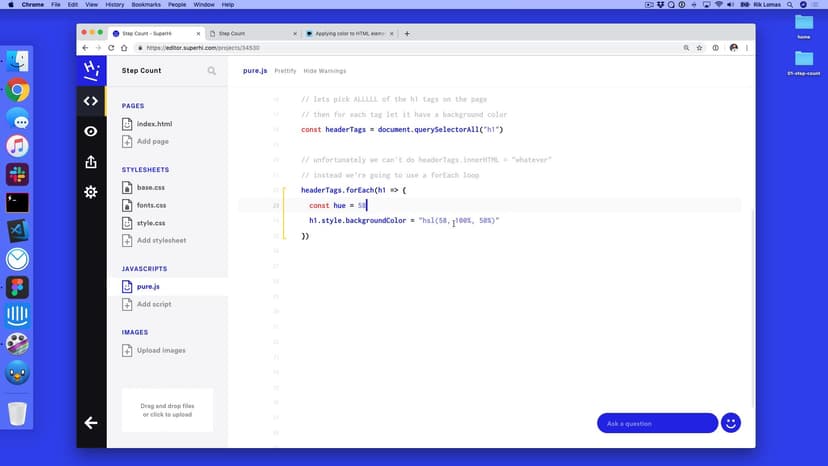The height and width of the screenshot is (466, 828).
Task: Open index.html page file
Action: click(153, 124)
